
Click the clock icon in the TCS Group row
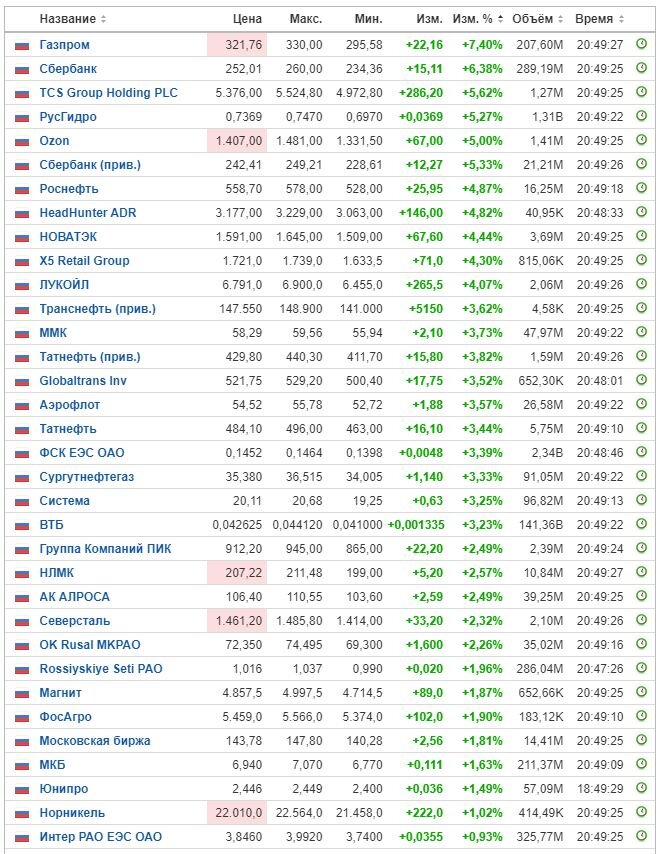(641, 92)
